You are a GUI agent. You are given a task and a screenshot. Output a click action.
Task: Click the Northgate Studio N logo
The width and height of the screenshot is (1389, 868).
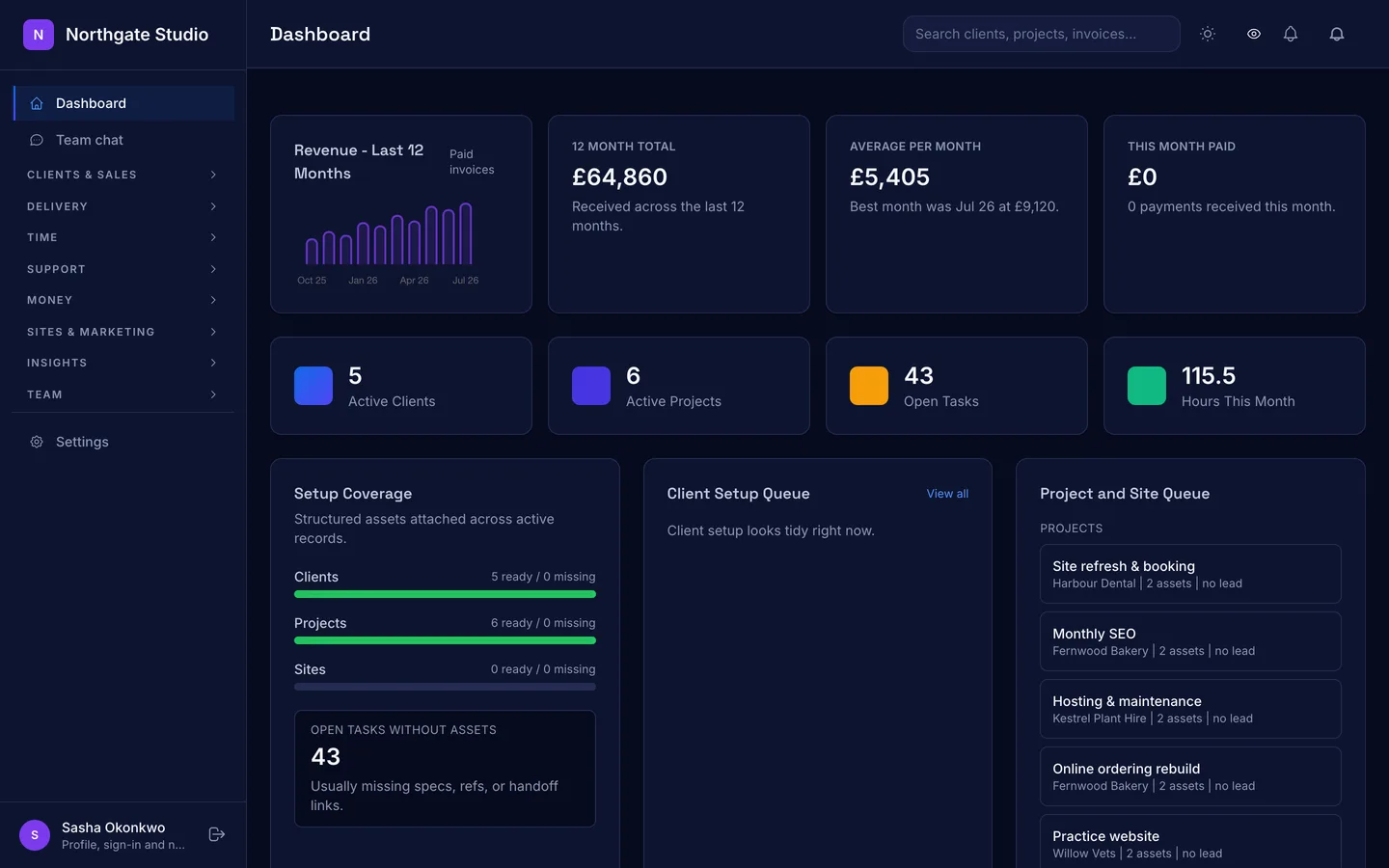pyautogui.click(x=39, y=35)
